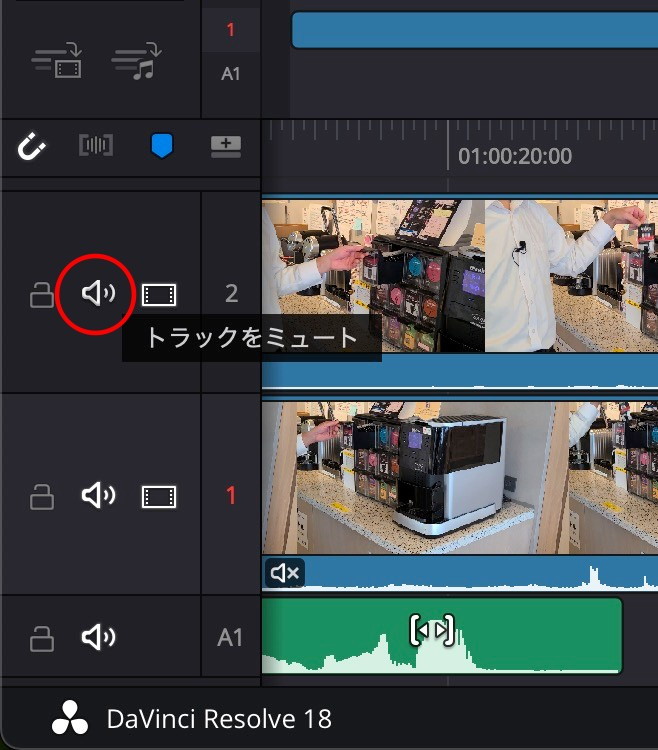The height and width of the screenshot is (750, 658).
Task: Mute audio track A1
Action: (99, 637)
